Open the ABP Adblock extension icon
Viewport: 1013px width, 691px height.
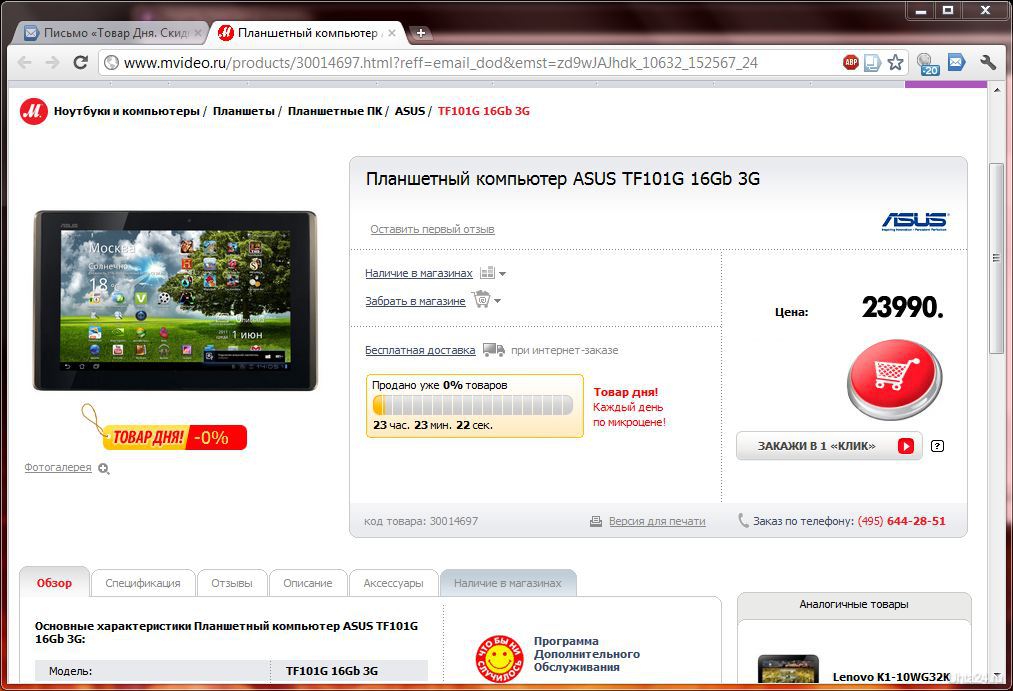(851, 62)
